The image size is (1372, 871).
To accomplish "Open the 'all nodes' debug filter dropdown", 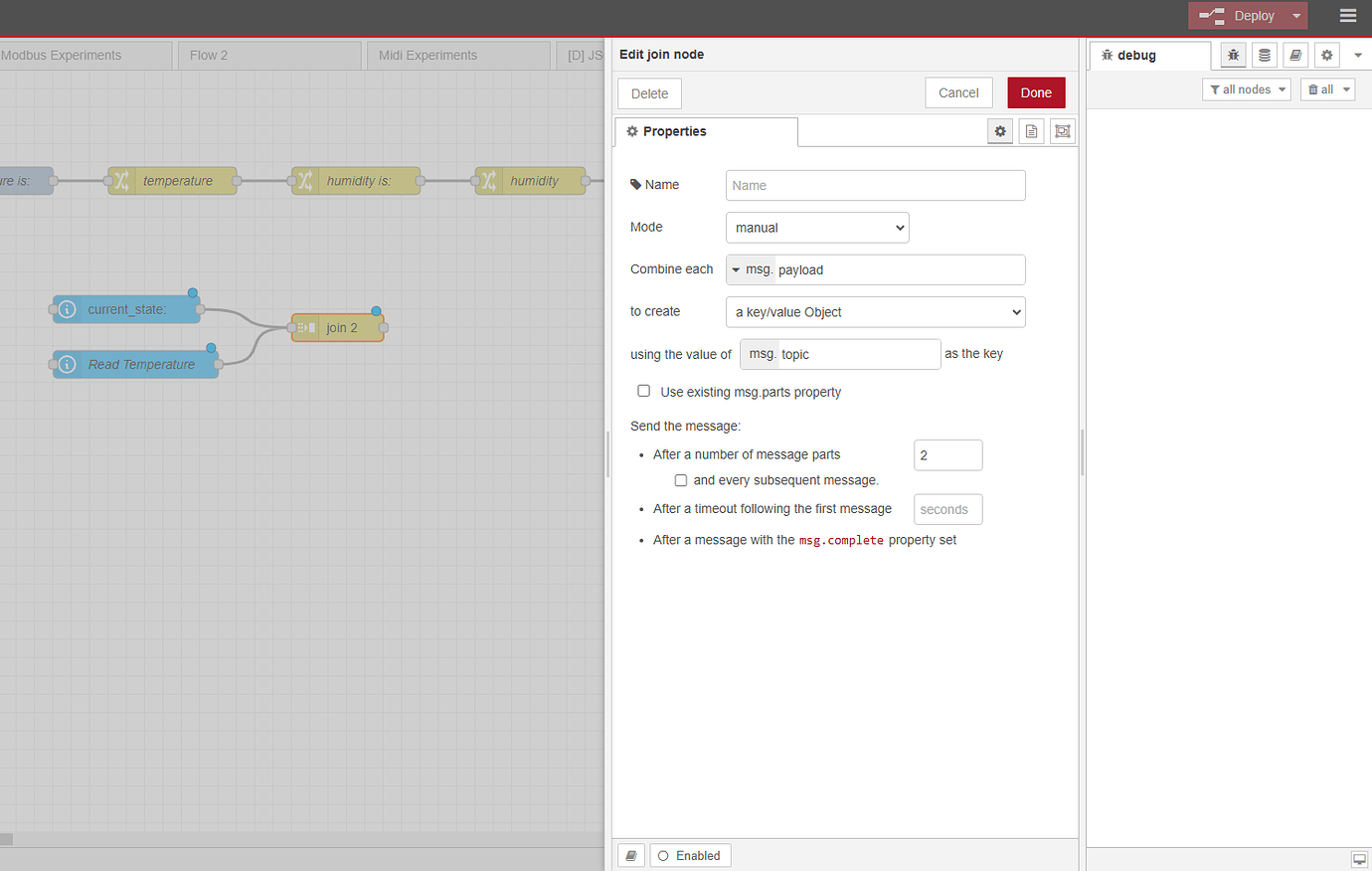I will point(1247,89).
